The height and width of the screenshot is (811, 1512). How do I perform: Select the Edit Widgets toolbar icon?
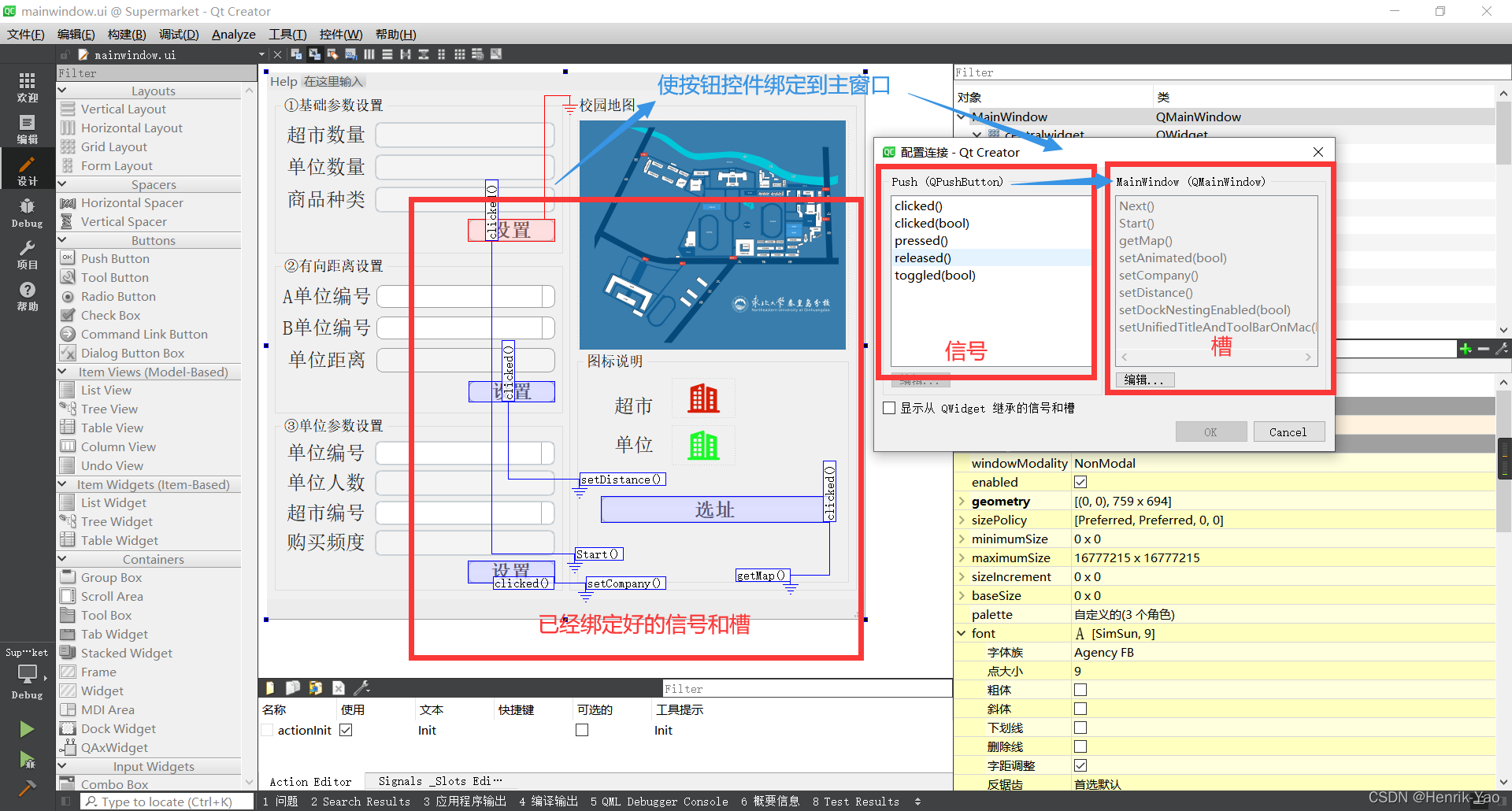(296, 54)
